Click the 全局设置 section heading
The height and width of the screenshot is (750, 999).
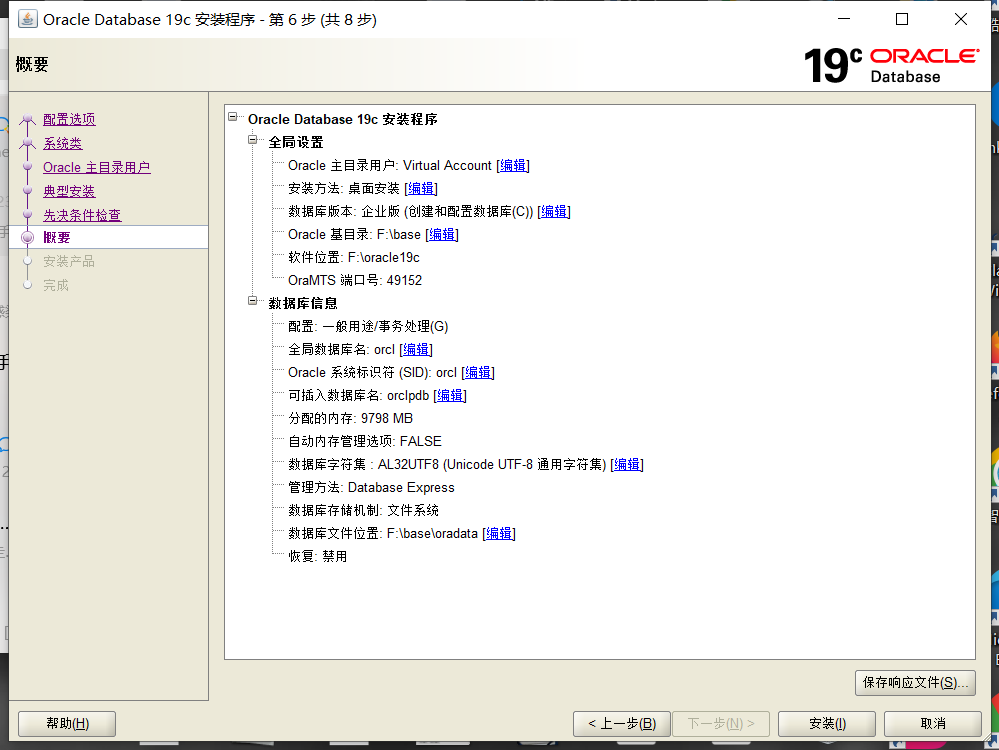tap(296, 142)
